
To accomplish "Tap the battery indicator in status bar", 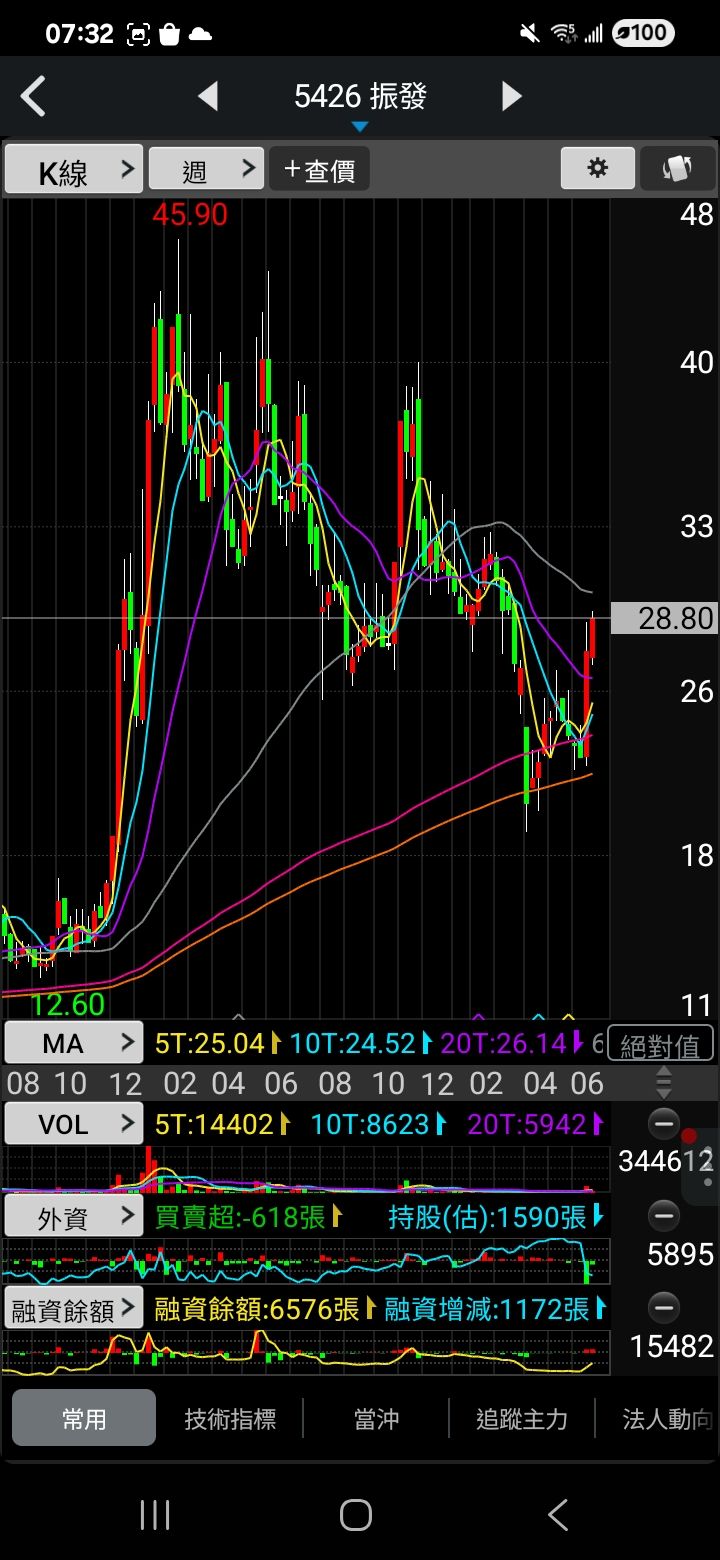I will click(x=643, y=33).
